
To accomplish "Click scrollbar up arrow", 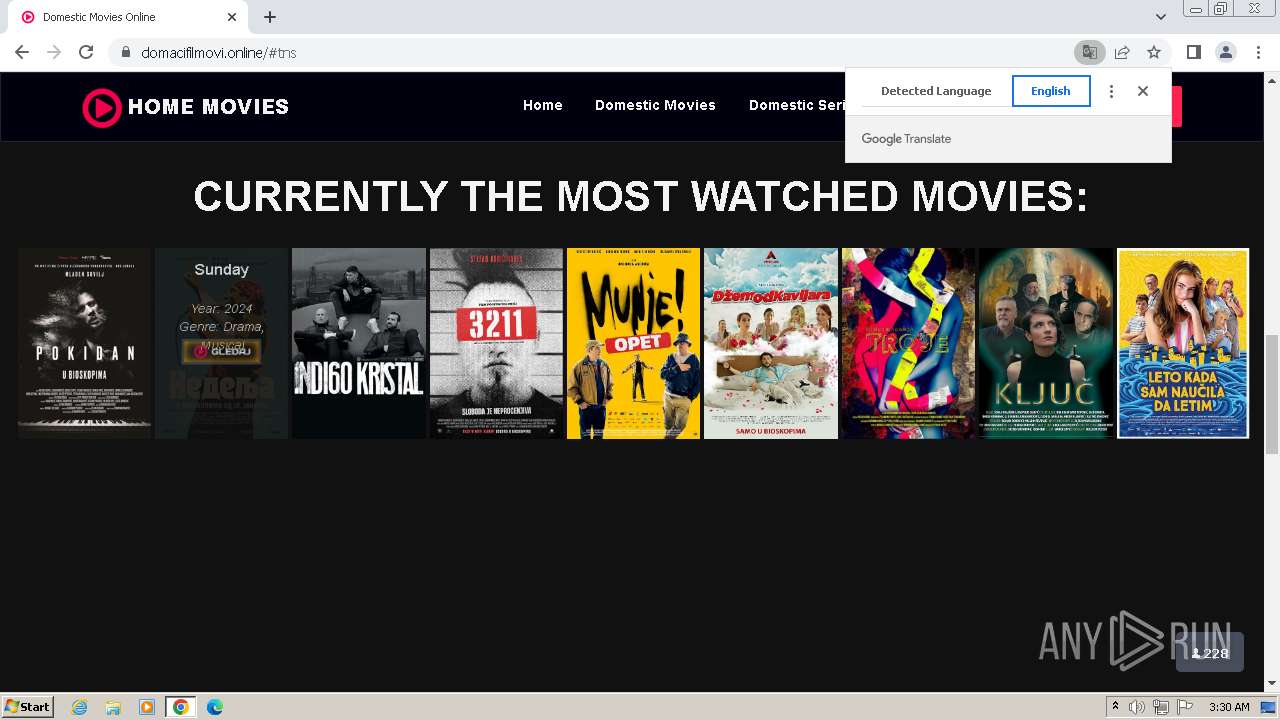I will [1272, 79].
